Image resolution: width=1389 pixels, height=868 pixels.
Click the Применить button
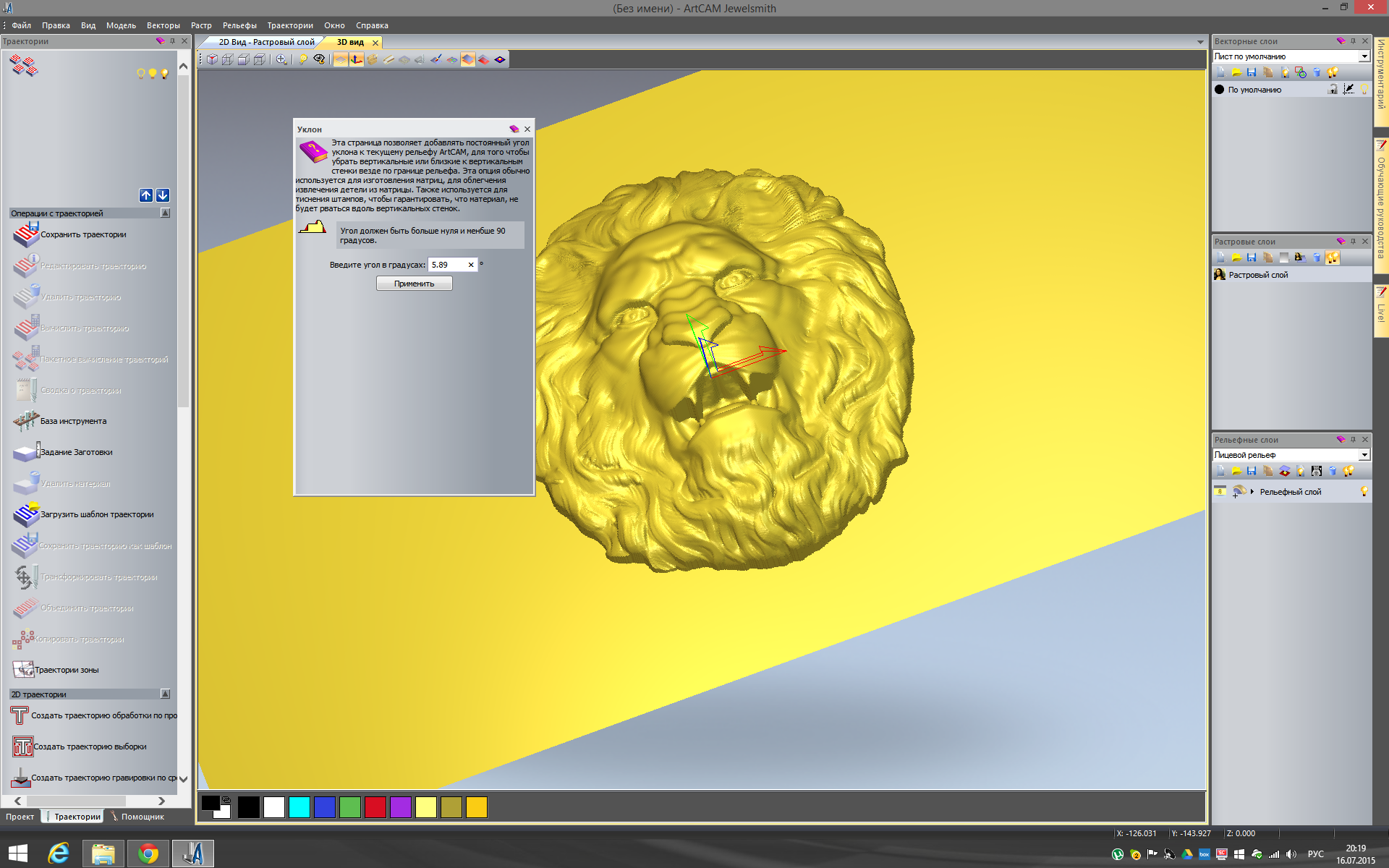tap(414, 284)
